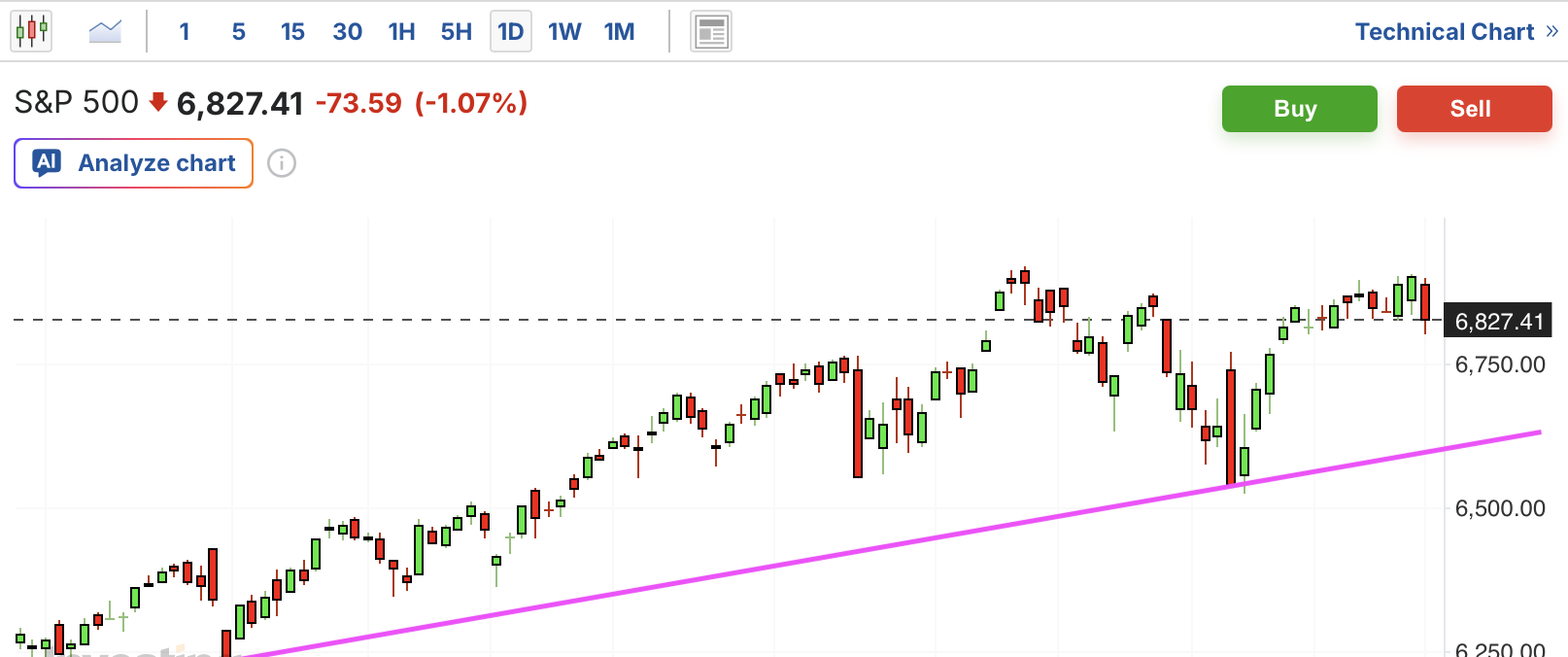
Task: Click the red down-arrow price indicator
Action: [158, 101]
